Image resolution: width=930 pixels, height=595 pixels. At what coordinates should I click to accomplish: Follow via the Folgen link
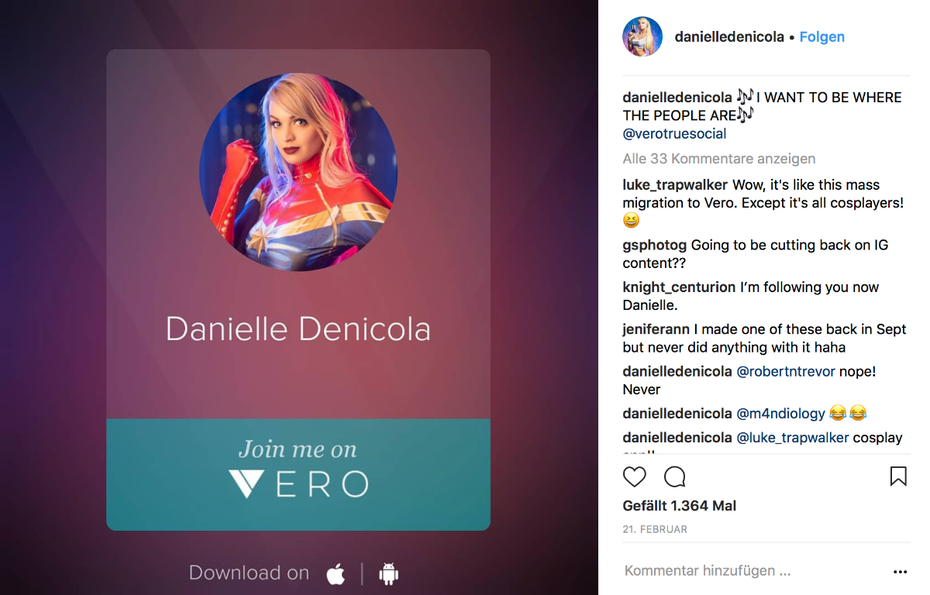821,37
